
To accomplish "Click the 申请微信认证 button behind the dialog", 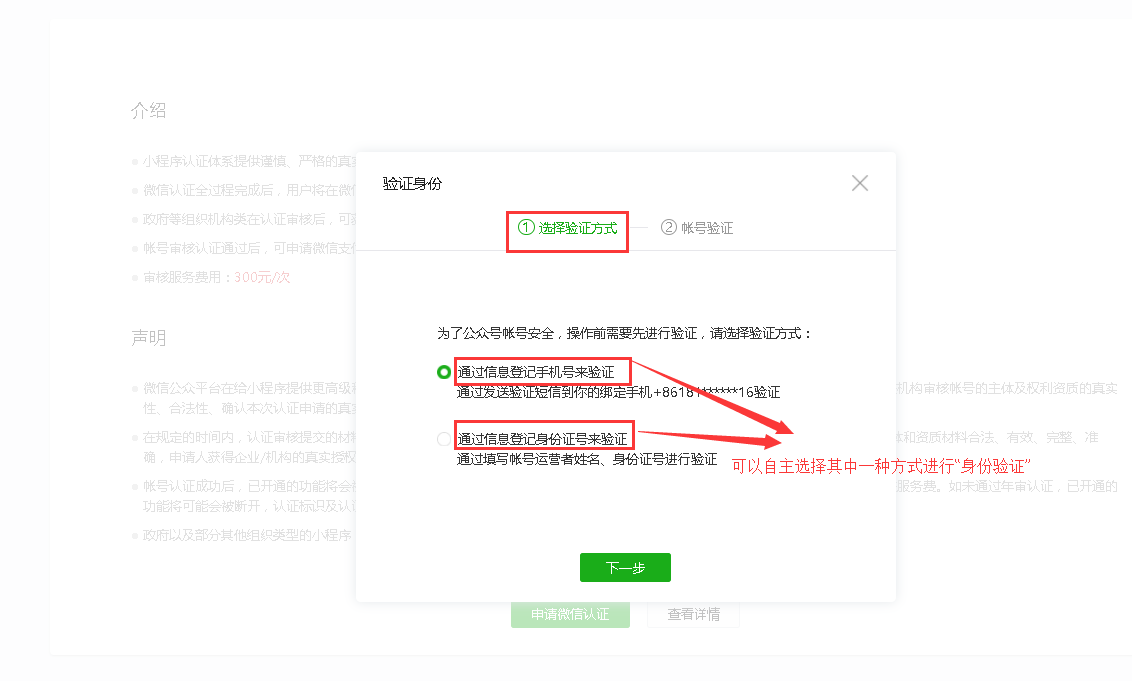I will [x=570, y=615].
